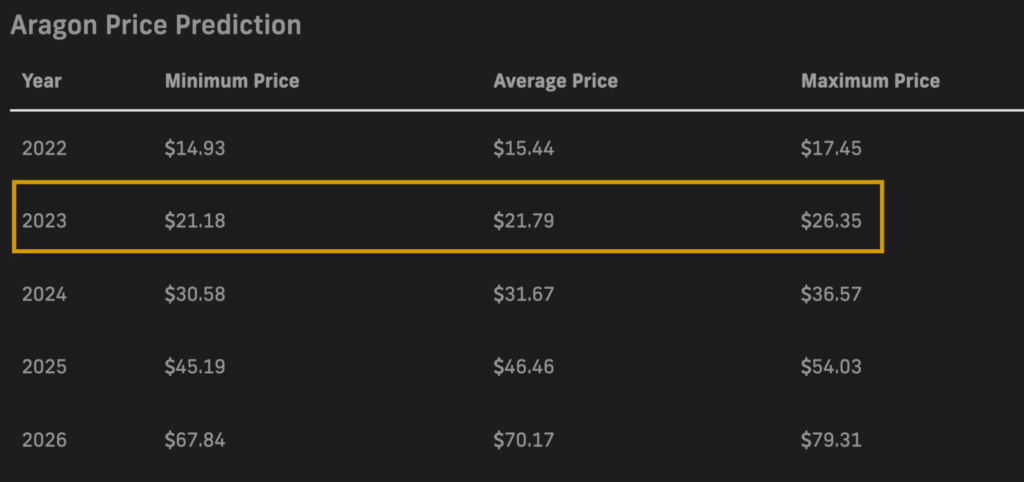
Task: Click the $36.57 maximum price cell
Action: coord(831,295)
